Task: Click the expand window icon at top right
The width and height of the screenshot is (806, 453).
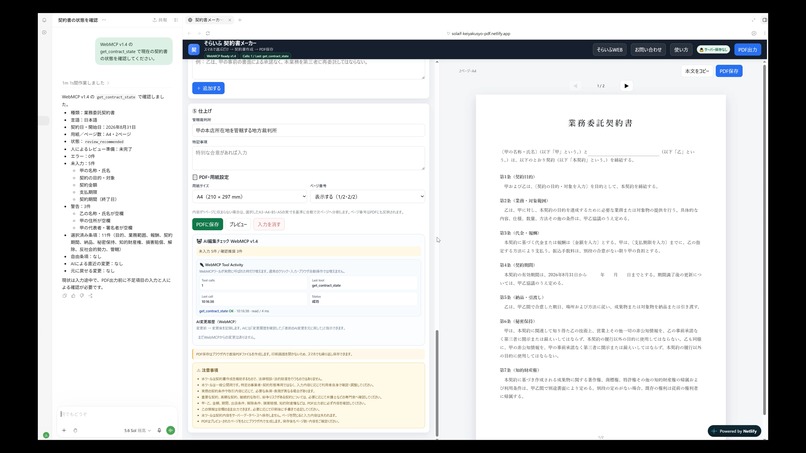Action: click(754, 20)
